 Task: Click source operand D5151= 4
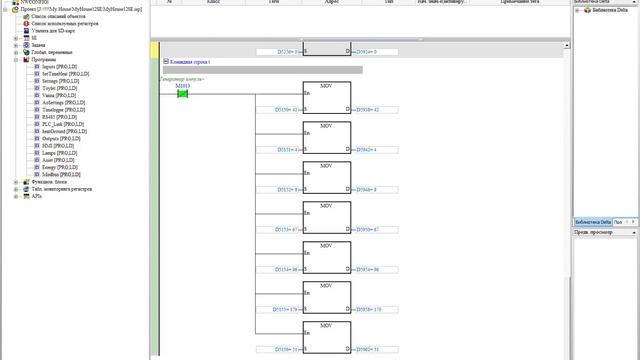click(279, 150)
